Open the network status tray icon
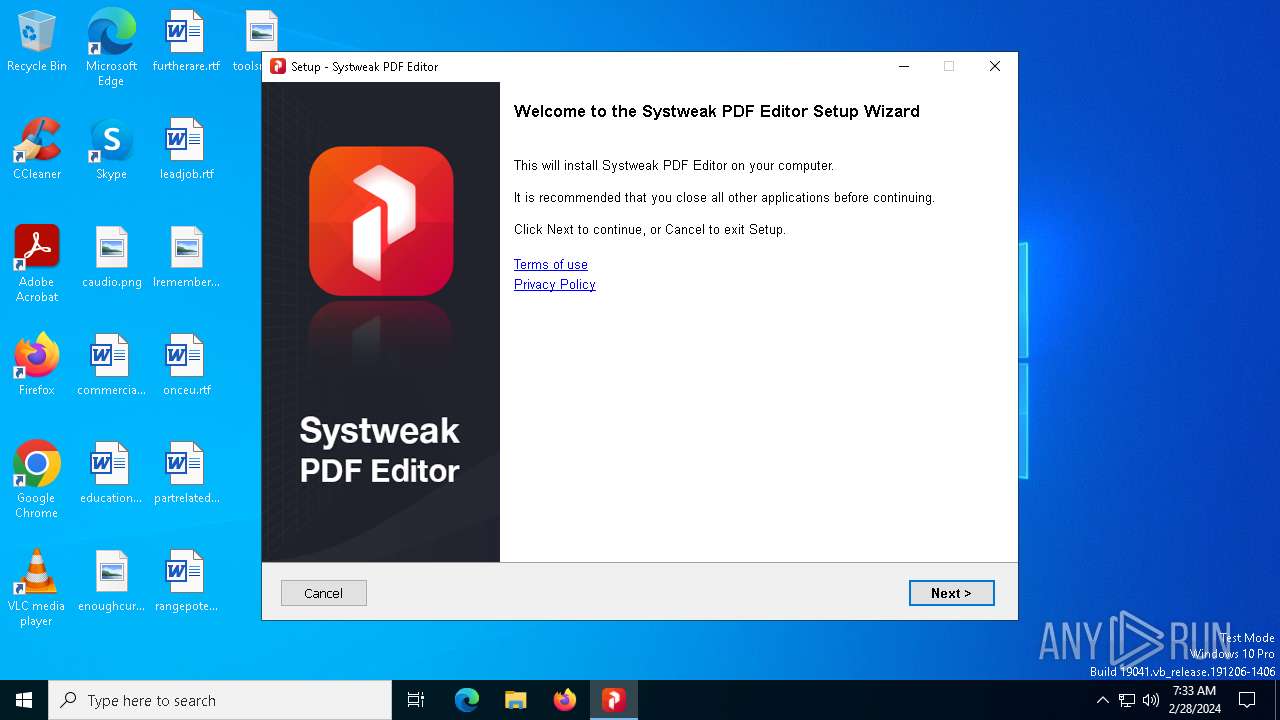Image resolution: width=1280 pixels, height=720 pixels. 1127,700
